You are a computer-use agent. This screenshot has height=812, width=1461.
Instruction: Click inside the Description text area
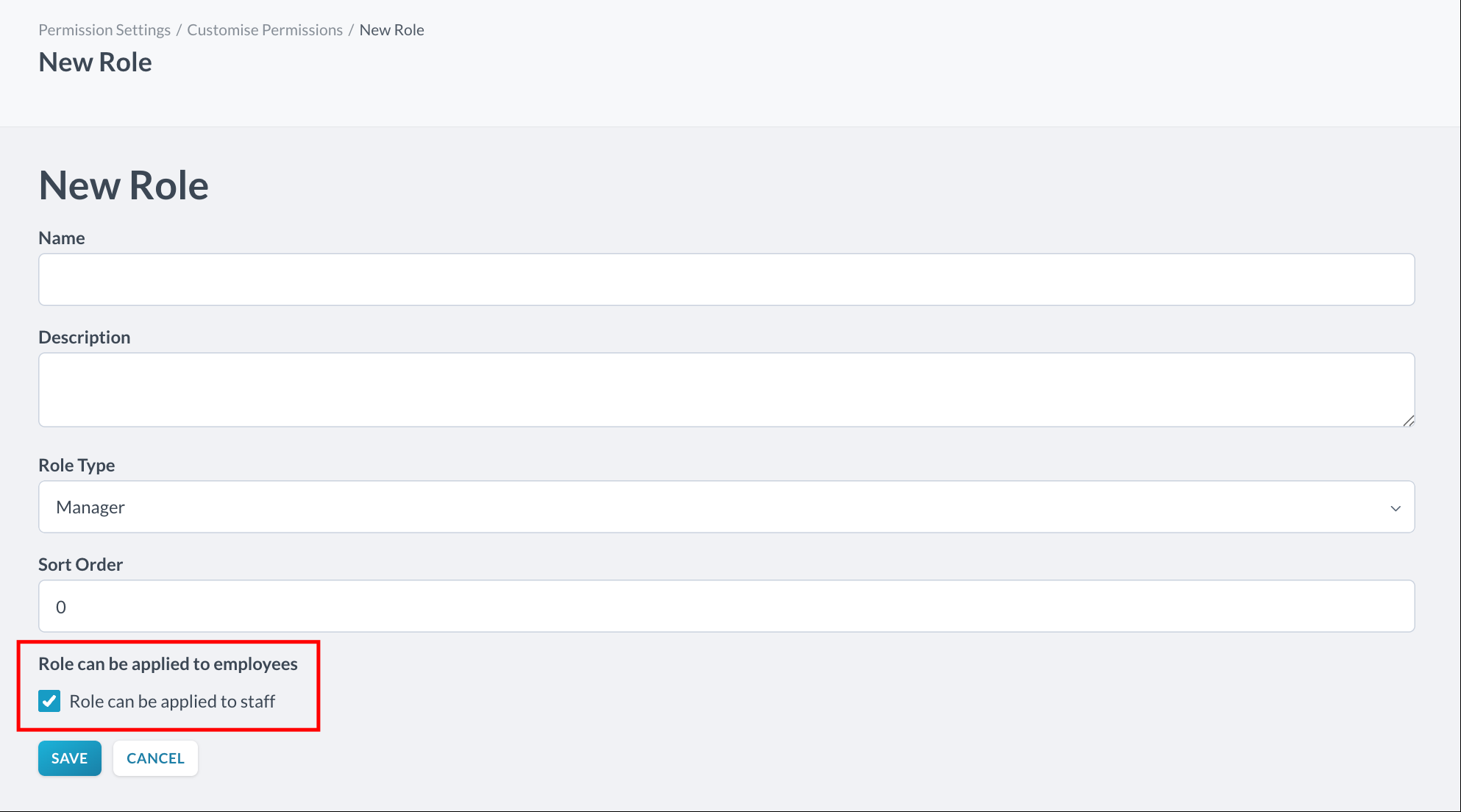pyautogui.click(x=726, y=389)
